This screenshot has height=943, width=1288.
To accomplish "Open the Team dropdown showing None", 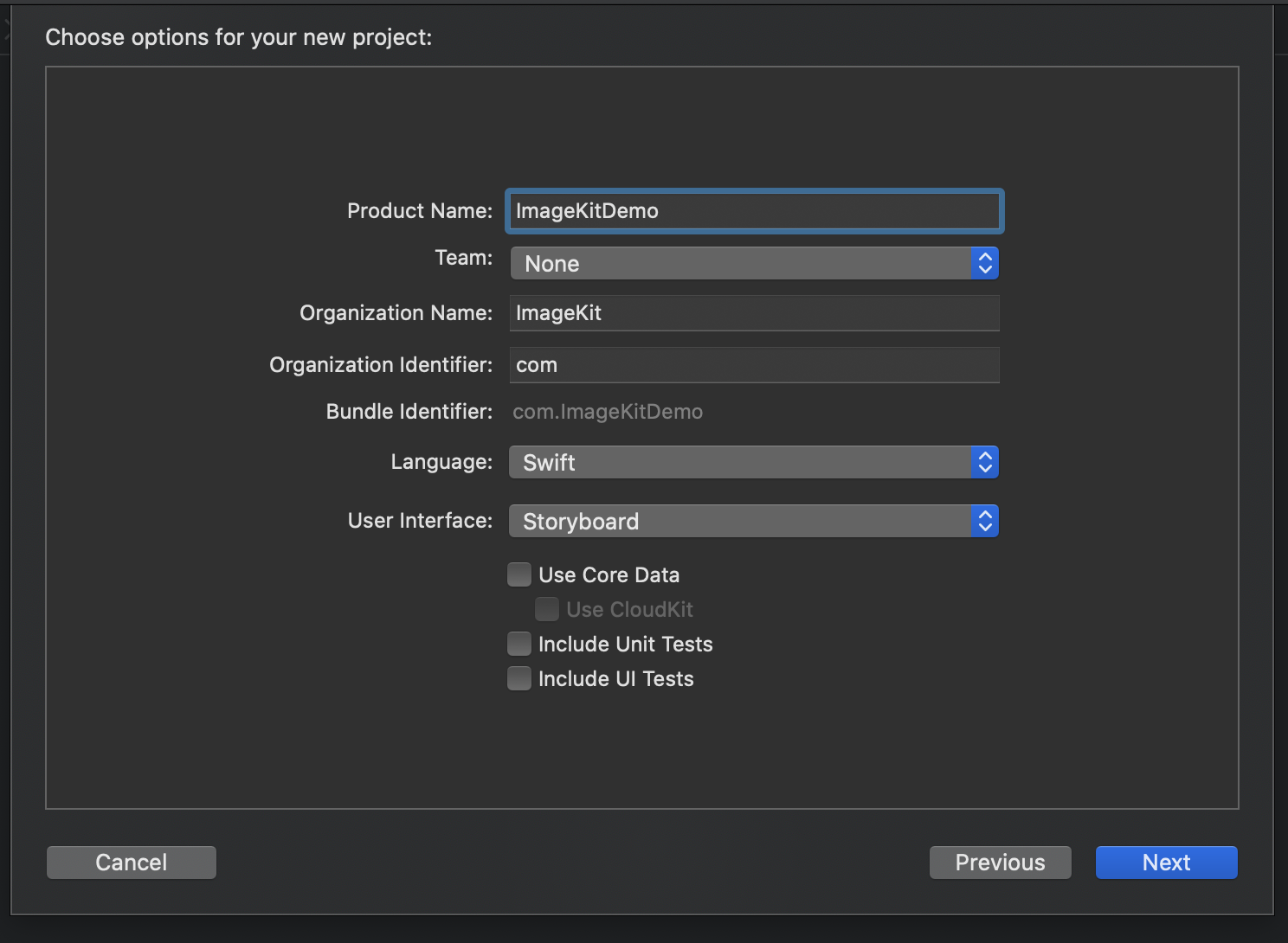I will (754, 264).
